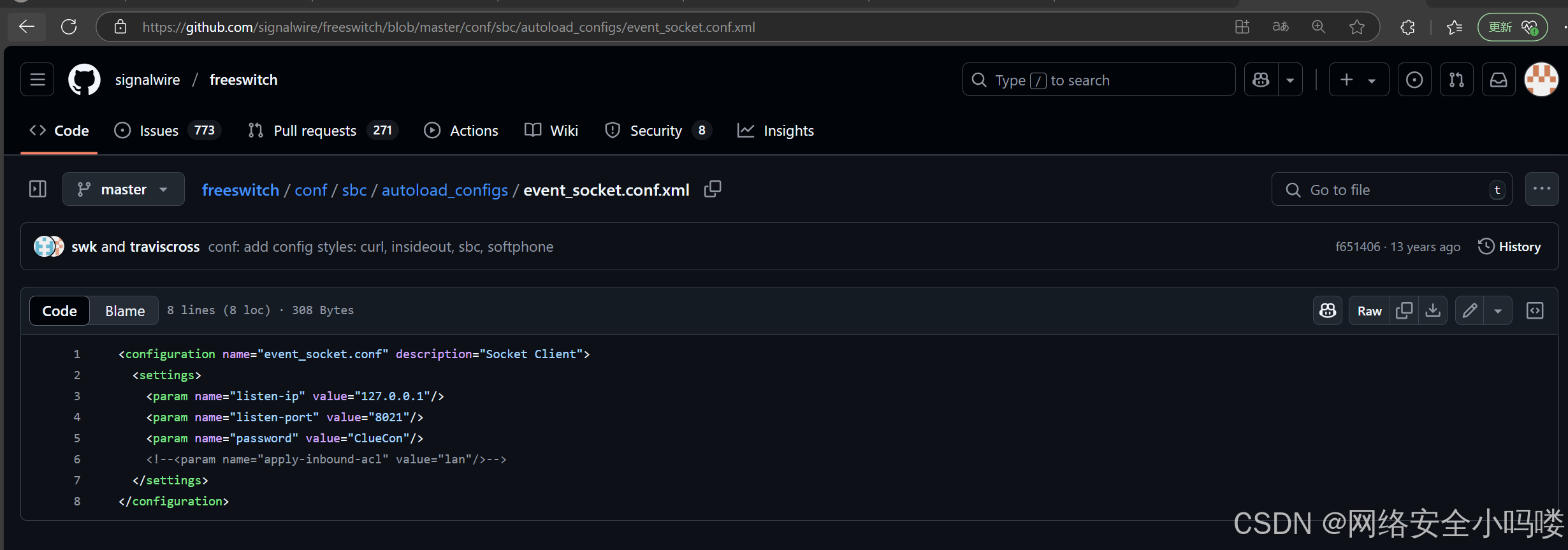
Task: Open your issues icon in header
Action: (x=1414, y=80)
